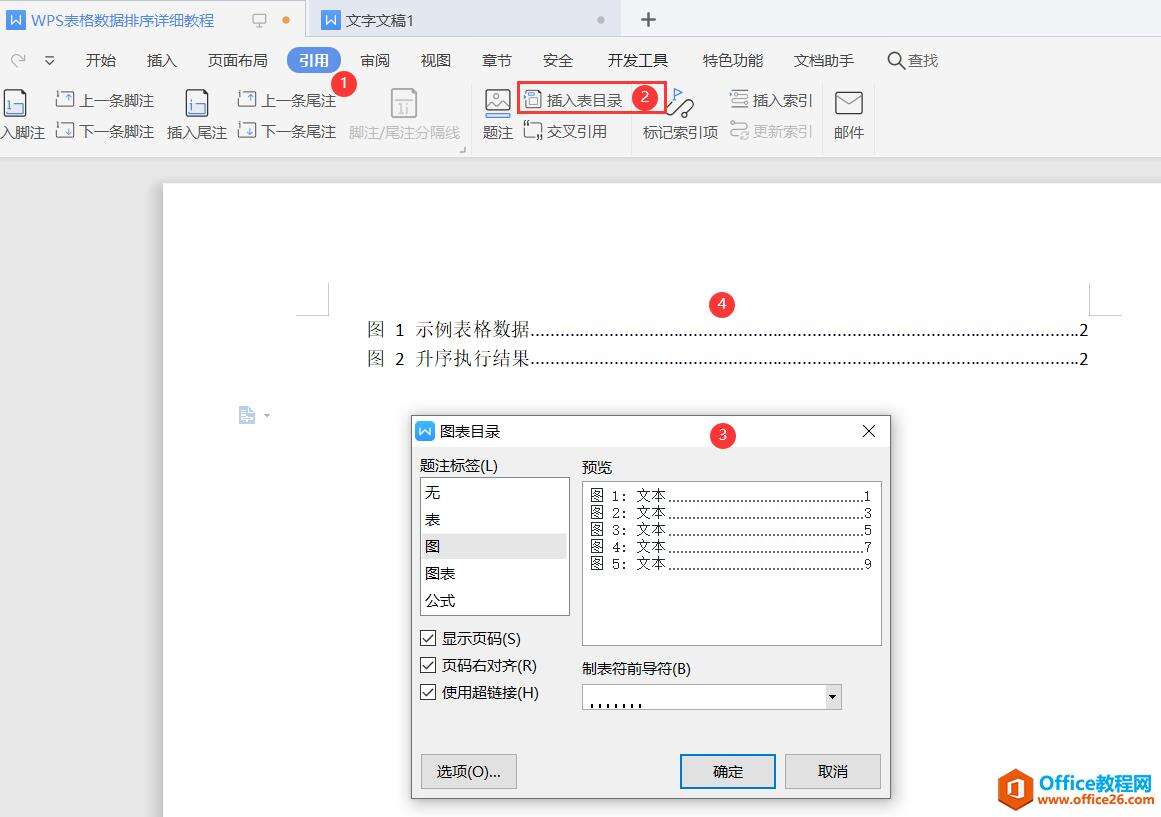Select 无 in caption label list

point(494,493)
